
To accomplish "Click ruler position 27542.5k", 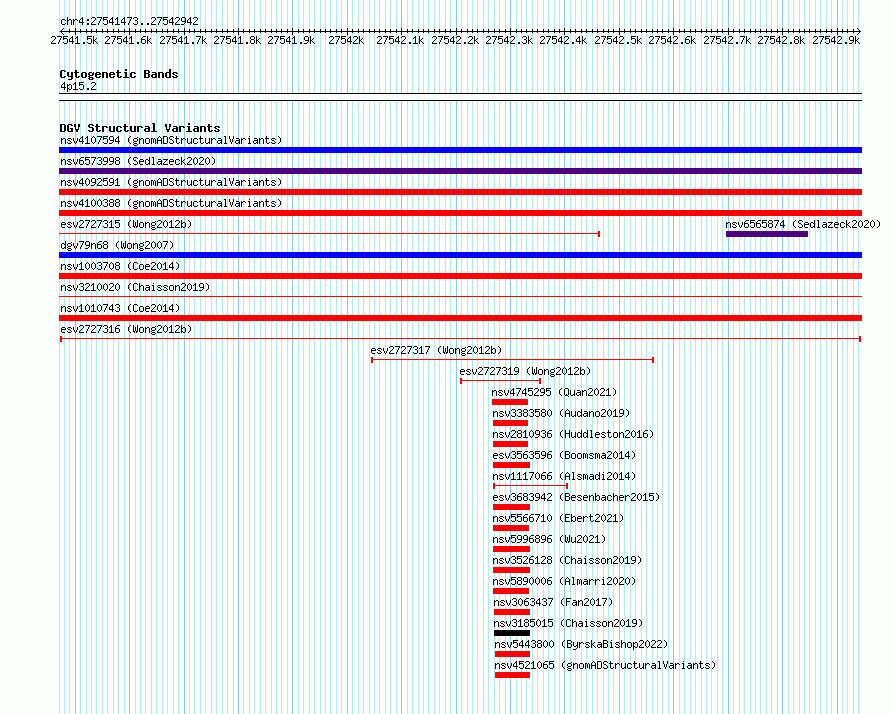I will click(618, 40).
